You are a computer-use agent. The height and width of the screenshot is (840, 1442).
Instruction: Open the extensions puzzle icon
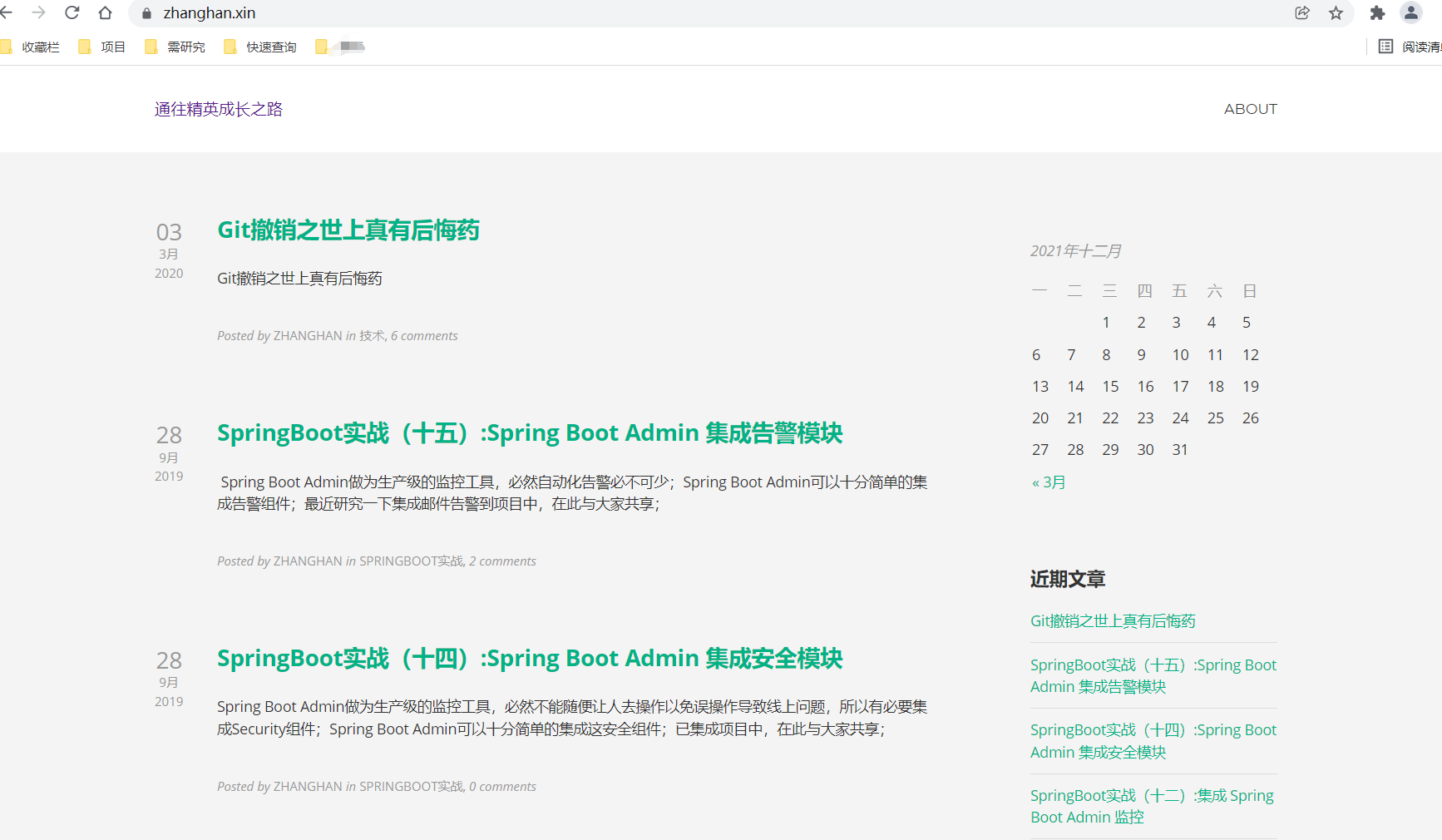point(1377,12)
